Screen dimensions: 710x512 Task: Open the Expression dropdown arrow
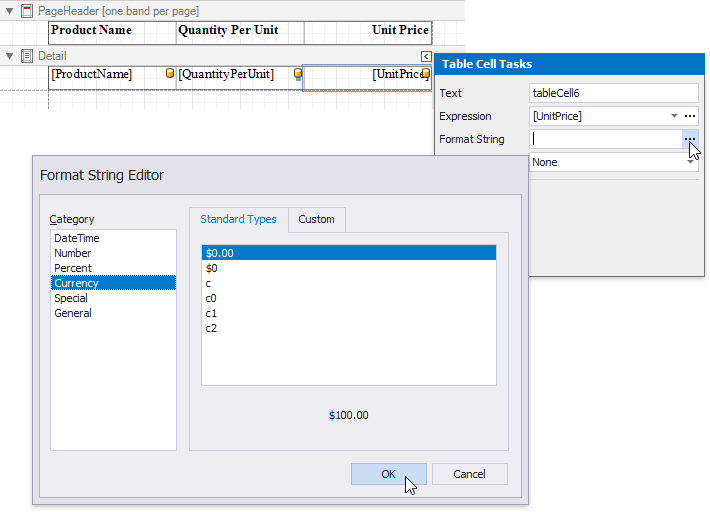click(675, 116)
